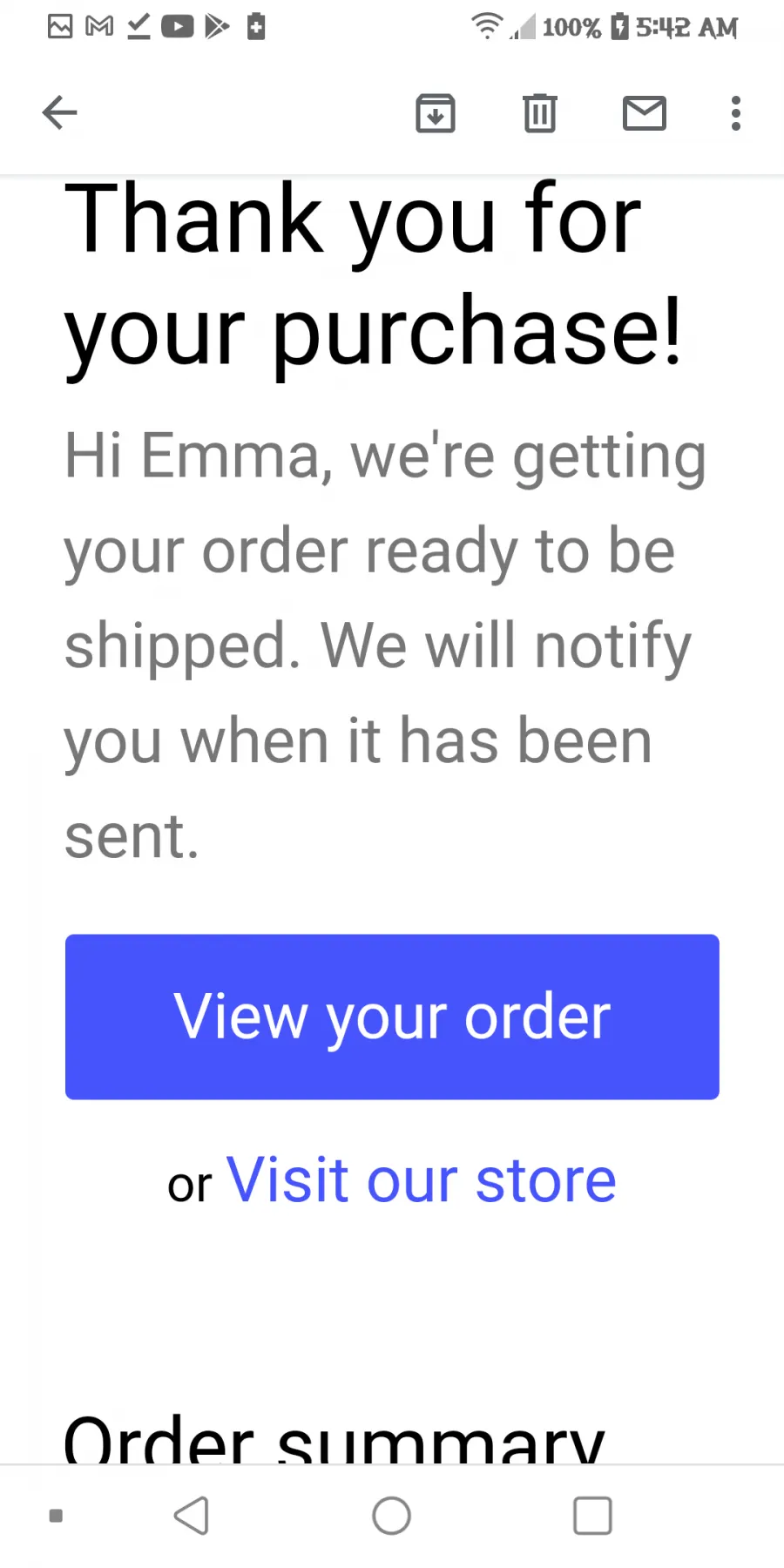Open recent apps with the square button

(x=592, y=1516)
